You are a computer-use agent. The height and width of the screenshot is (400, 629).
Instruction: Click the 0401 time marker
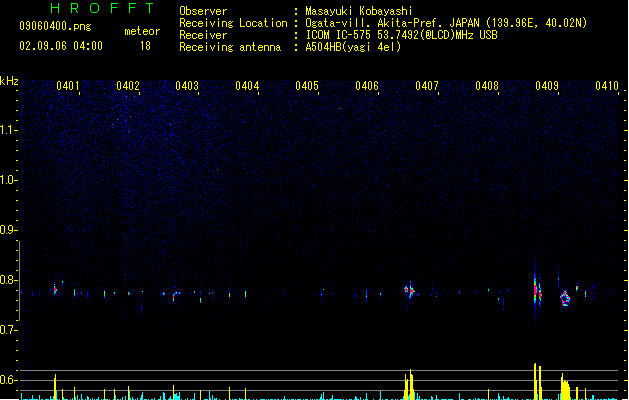(68, 86)
